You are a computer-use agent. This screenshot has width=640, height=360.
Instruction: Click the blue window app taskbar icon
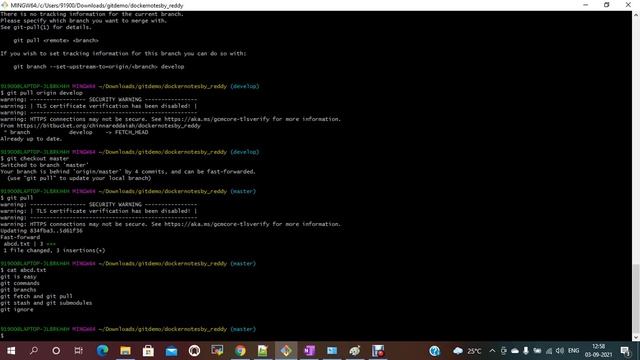(332, 351)
